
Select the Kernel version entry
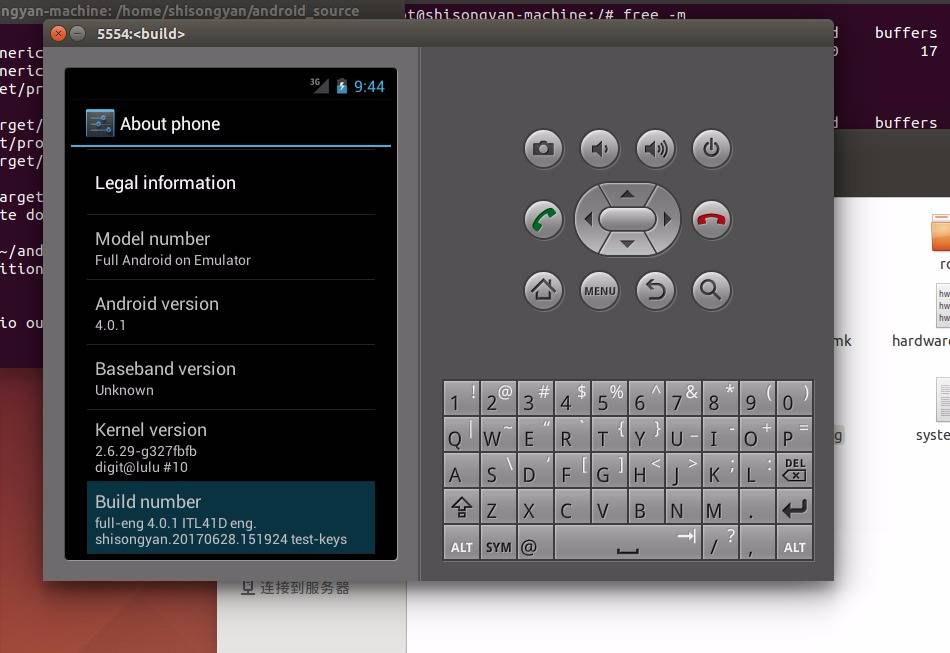(231, 446)
